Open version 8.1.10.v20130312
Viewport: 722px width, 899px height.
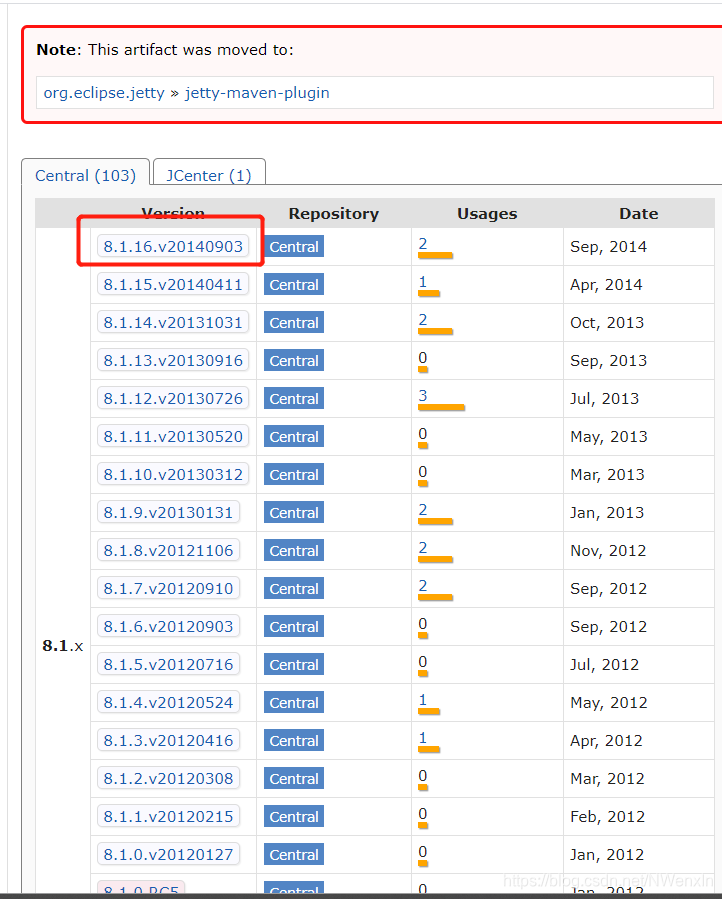(173, 474)
